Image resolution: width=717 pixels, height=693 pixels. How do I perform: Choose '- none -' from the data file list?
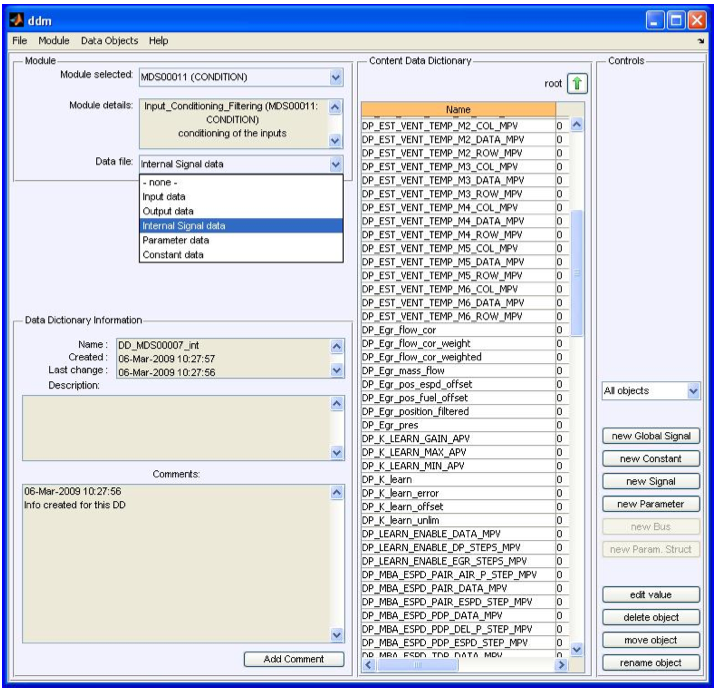pos(241,182)
